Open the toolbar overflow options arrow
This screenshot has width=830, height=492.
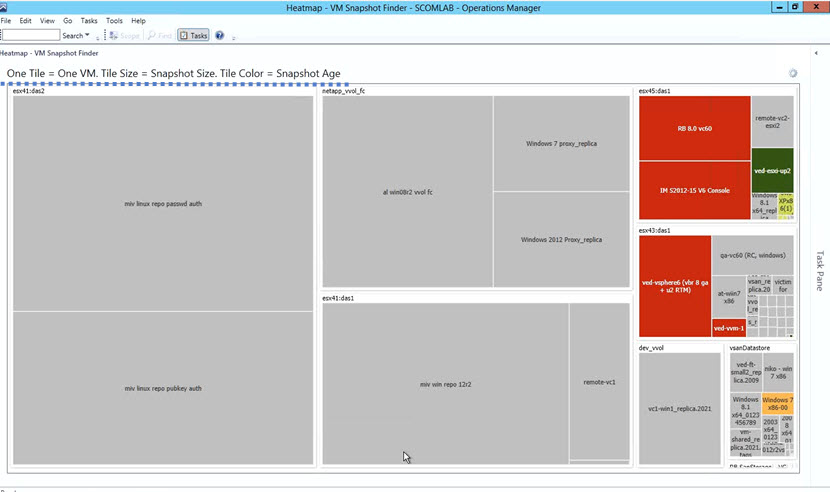tap(233, 38)
